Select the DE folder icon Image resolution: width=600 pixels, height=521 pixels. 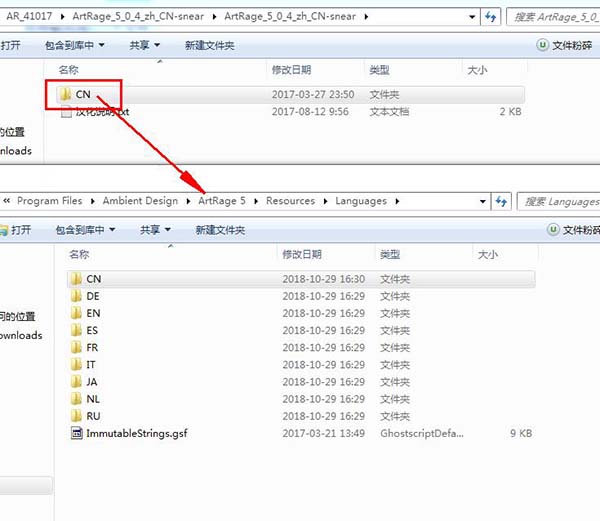tap(75, 296)
